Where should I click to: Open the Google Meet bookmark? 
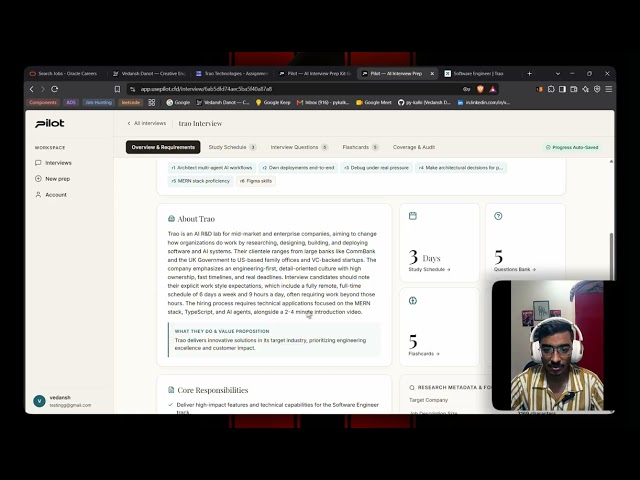(373, 102)
